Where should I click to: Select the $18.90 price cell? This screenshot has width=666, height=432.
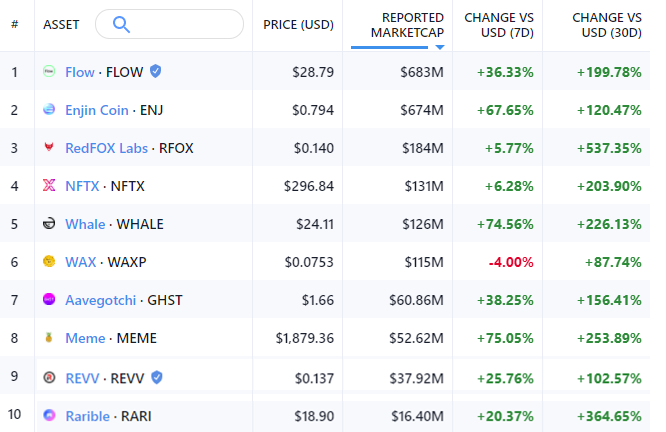coord(314,416)
